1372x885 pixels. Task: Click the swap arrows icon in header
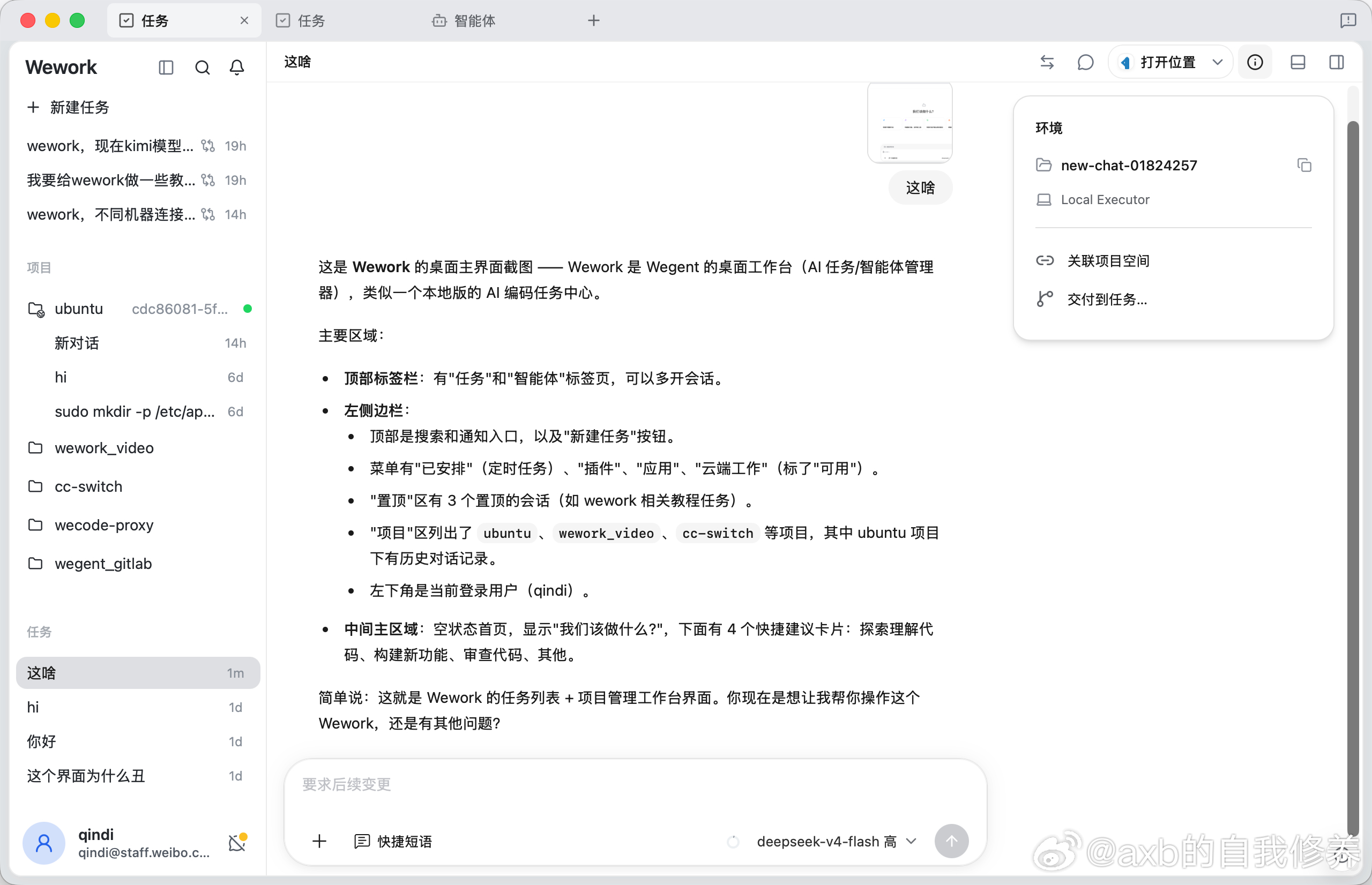(x=1047, y=62)
